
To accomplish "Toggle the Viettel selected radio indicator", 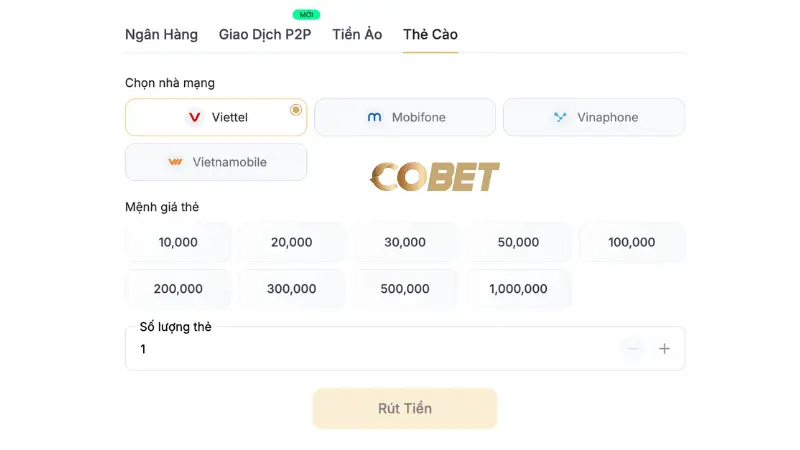I will click(x=295, y=110).
